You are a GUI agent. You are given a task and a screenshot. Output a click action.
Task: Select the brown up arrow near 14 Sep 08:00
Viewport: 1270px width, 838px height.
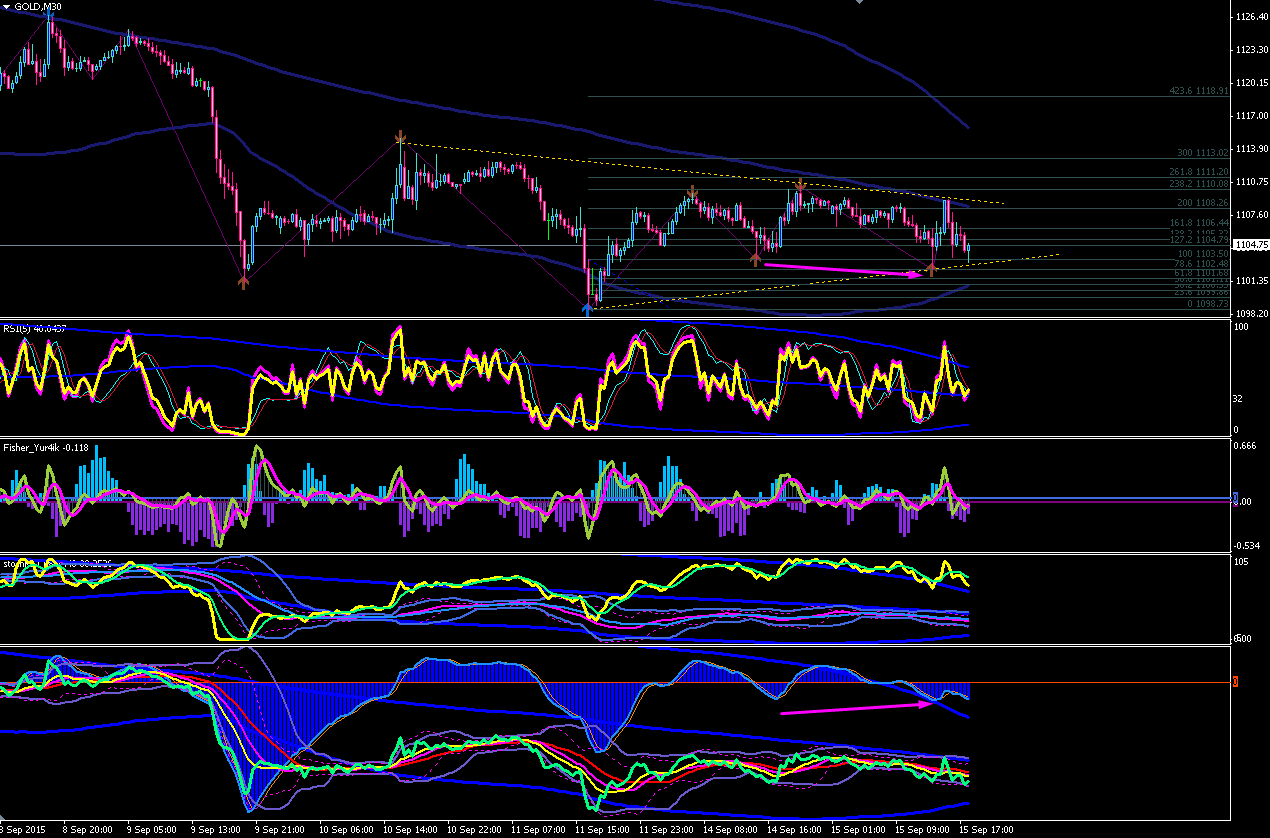[755, 259]
